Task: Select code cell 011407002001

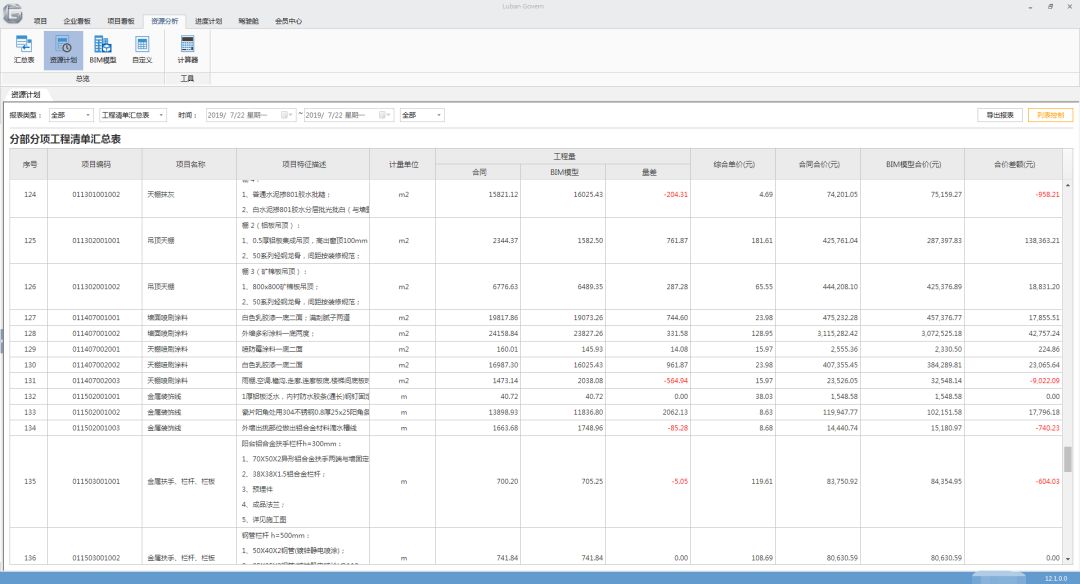Action: (96, 349)
